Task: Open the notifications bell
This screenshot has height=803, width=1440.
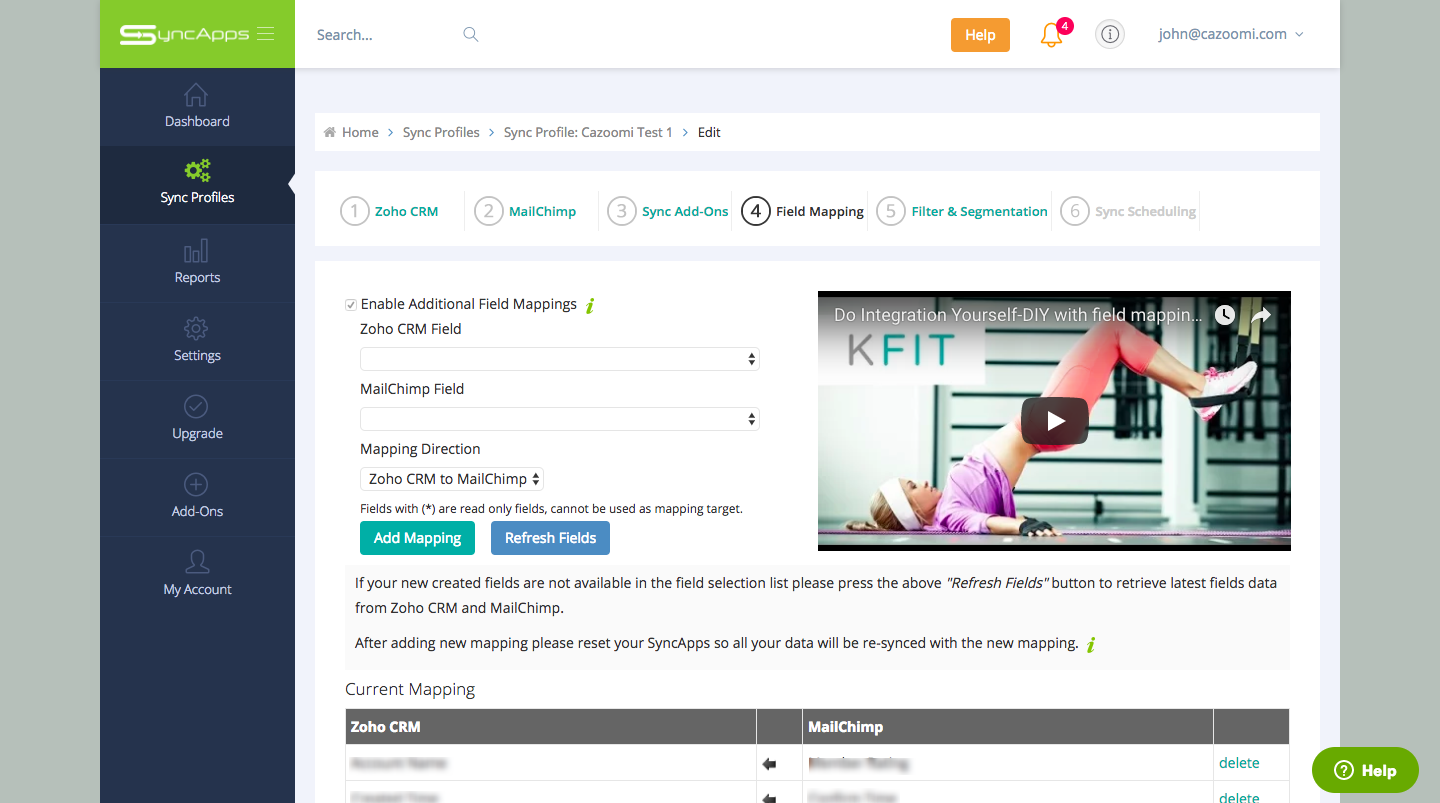Action: 1051,36
